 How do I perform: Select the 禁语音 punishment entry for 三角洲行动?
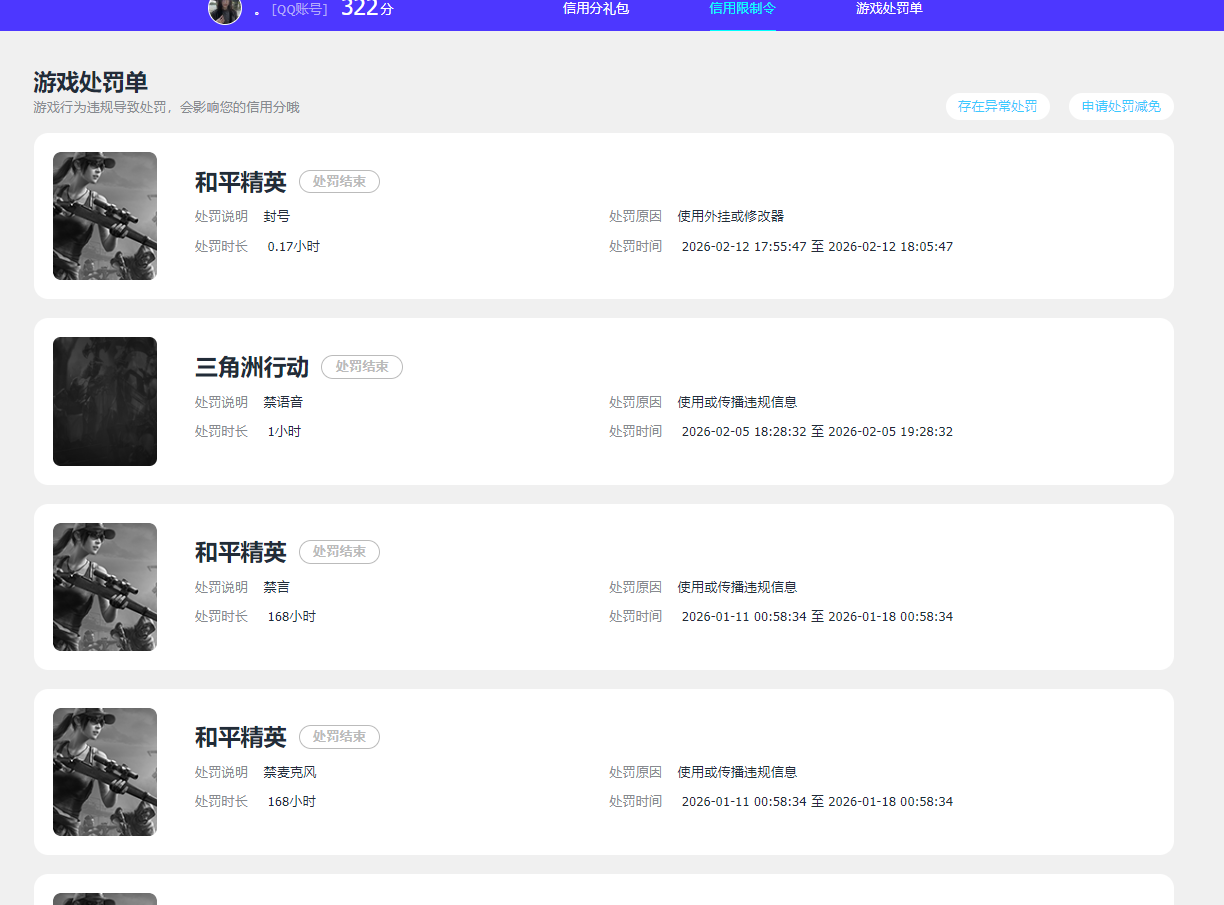click(282, 401)
